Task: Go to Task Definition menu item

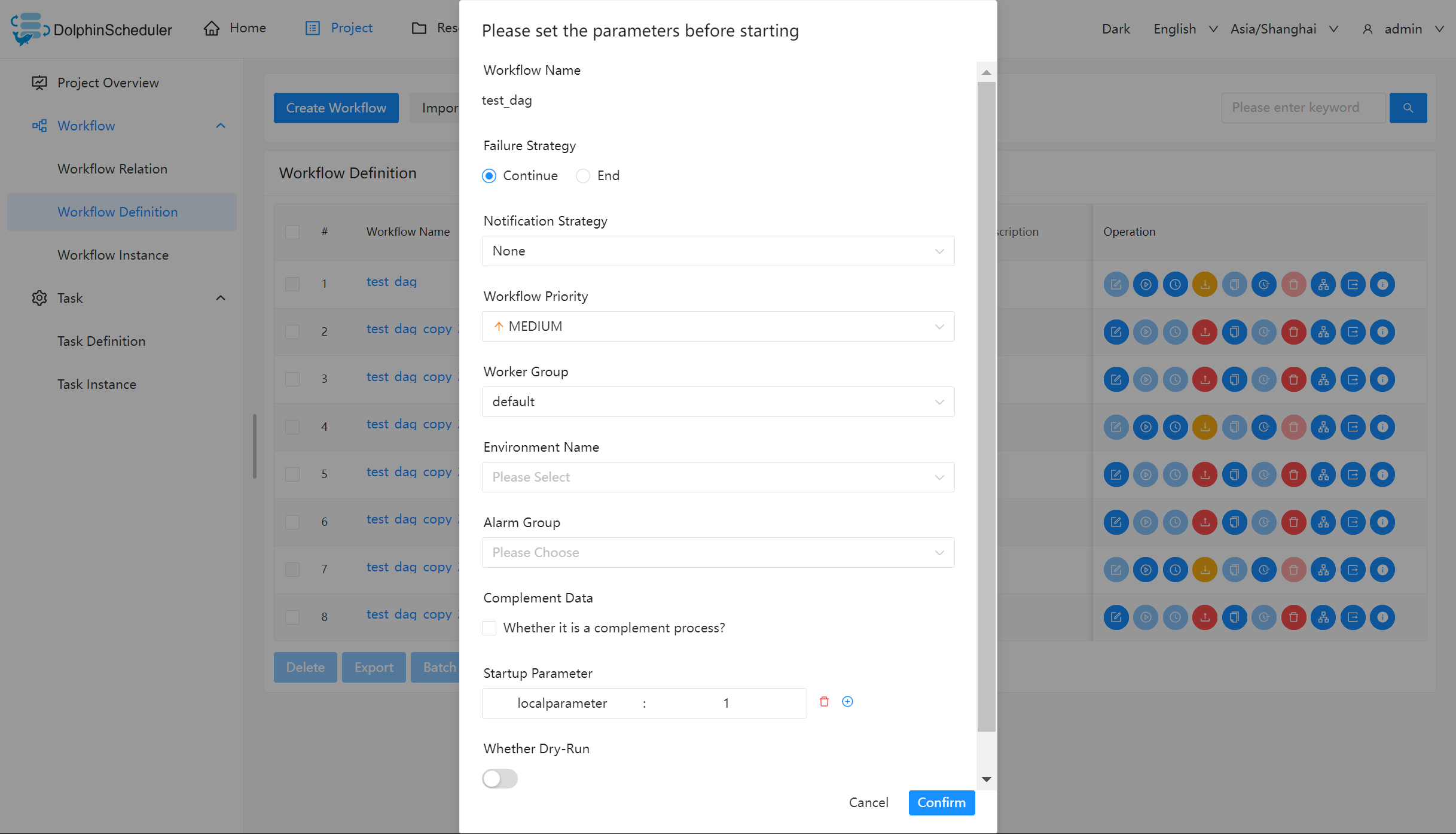Action: click(x=102, y=341)
